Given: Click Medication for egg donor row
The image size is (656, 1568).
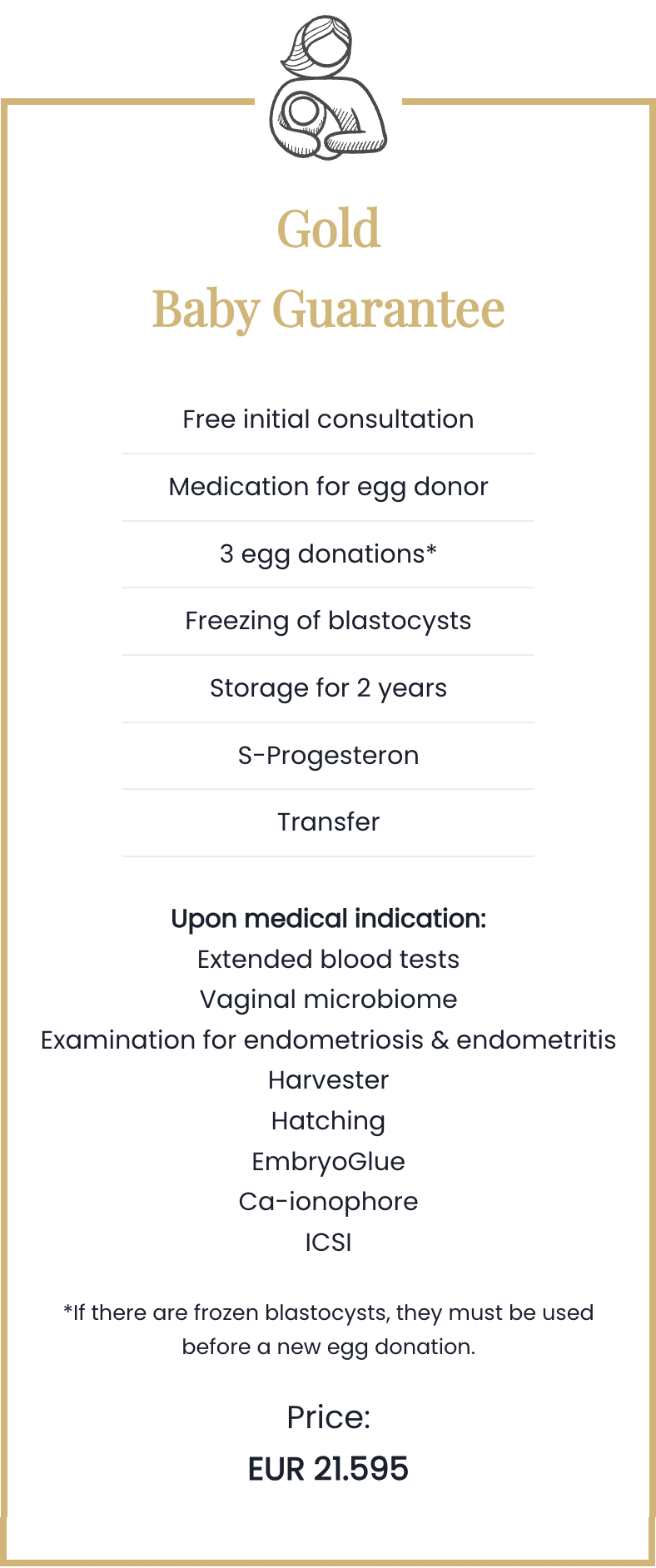Looking at the screenshot, I should [328, 487].
